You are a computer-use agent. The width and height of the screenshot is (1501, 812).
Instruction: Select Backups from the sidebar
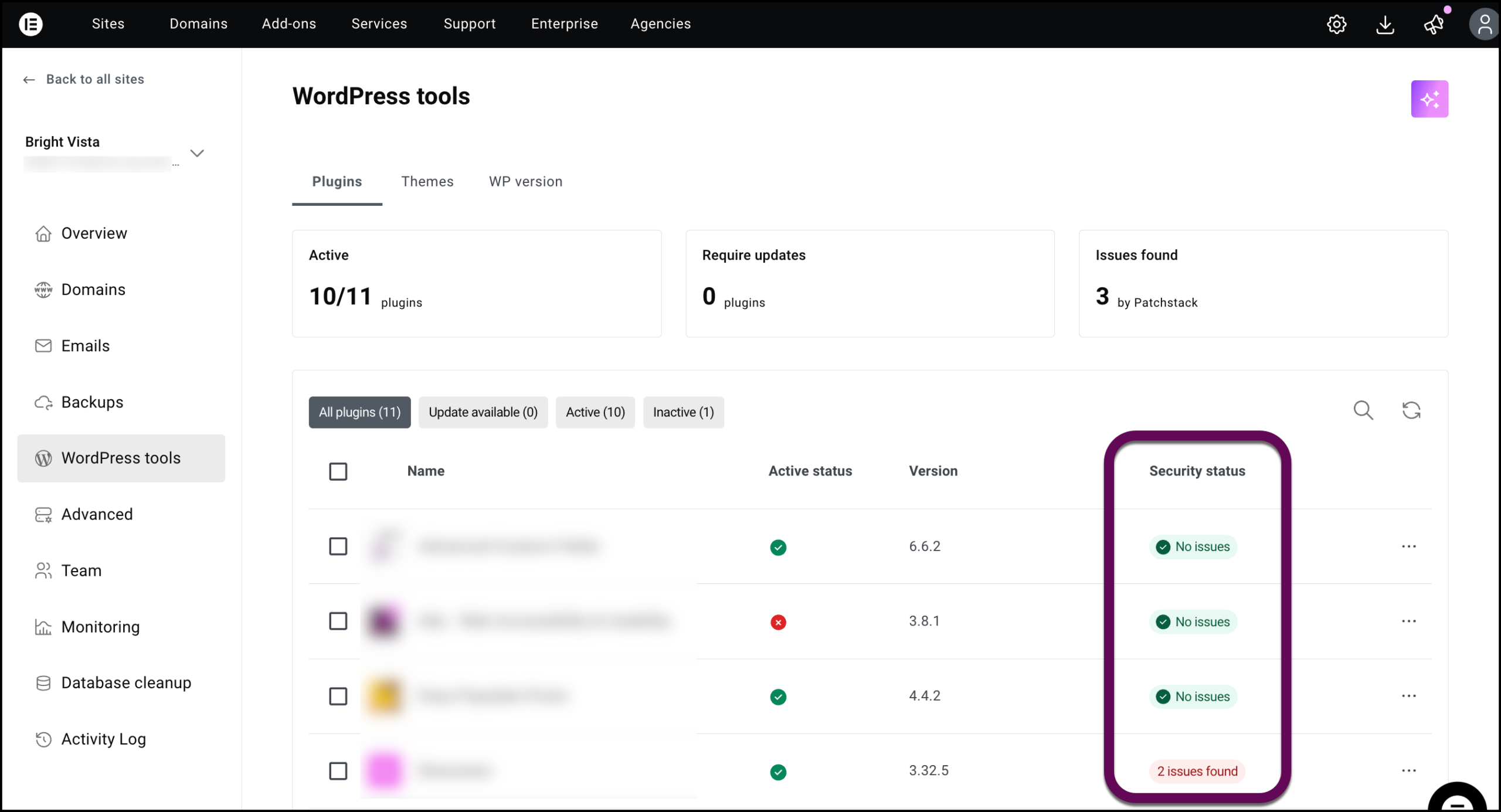[92, 402]
